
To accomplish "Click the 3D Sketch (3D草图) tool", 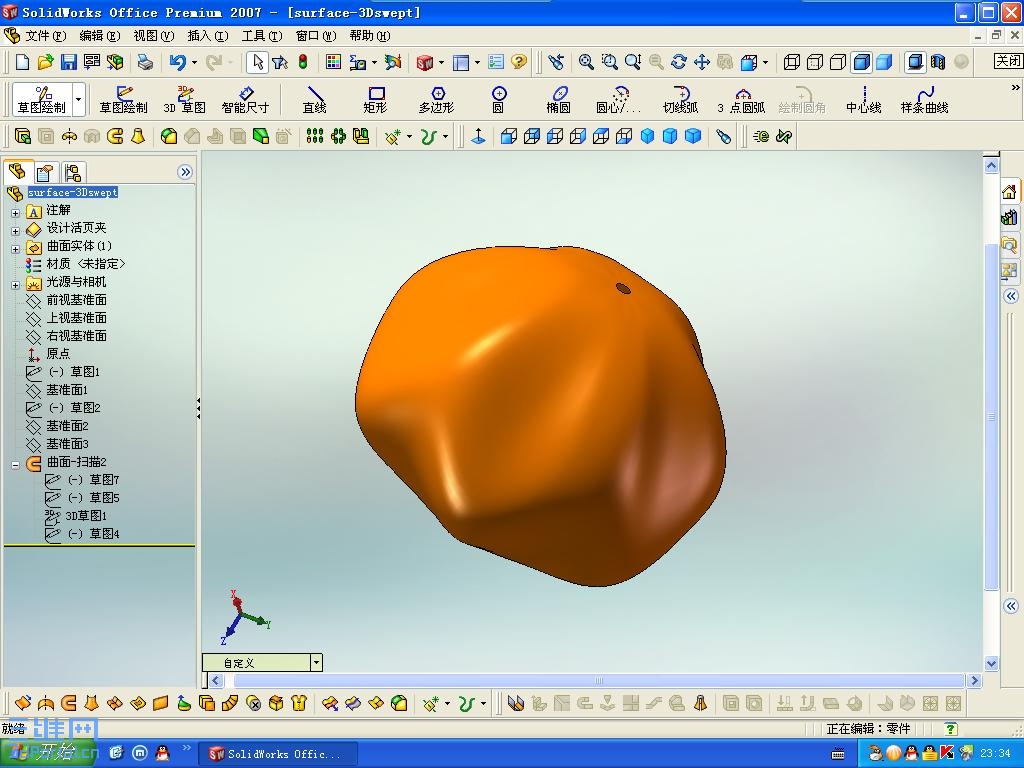I will click(184, 100).
